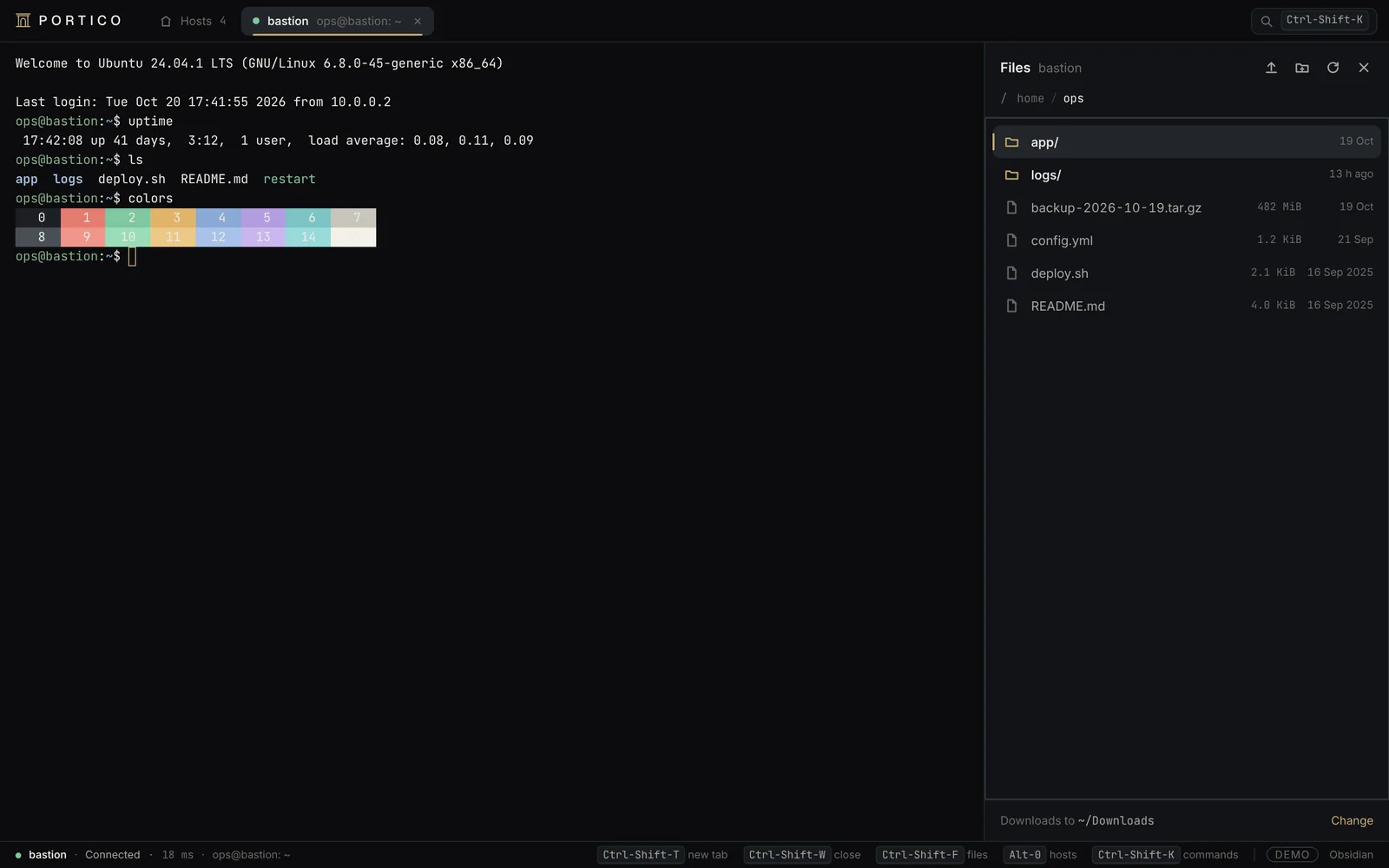
Task: Click the terminal cursor at the prompt
Action: [x=132, y=256]
